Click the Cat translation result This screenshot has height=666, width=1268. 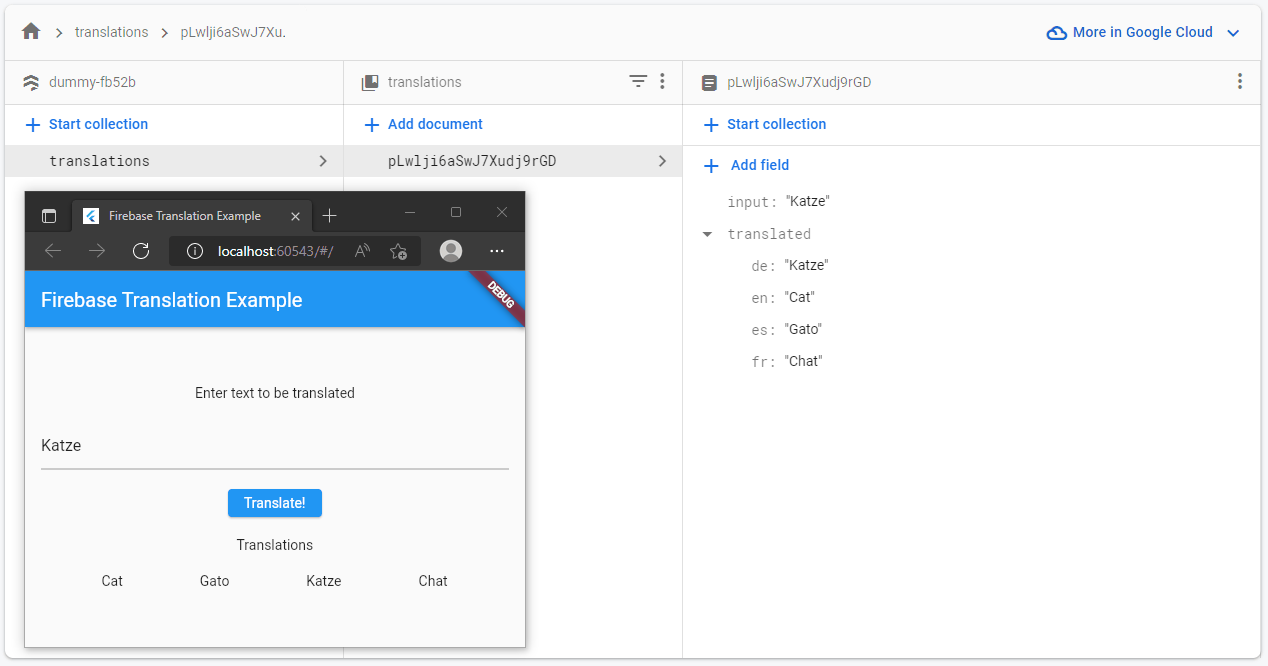pos(112,581)
